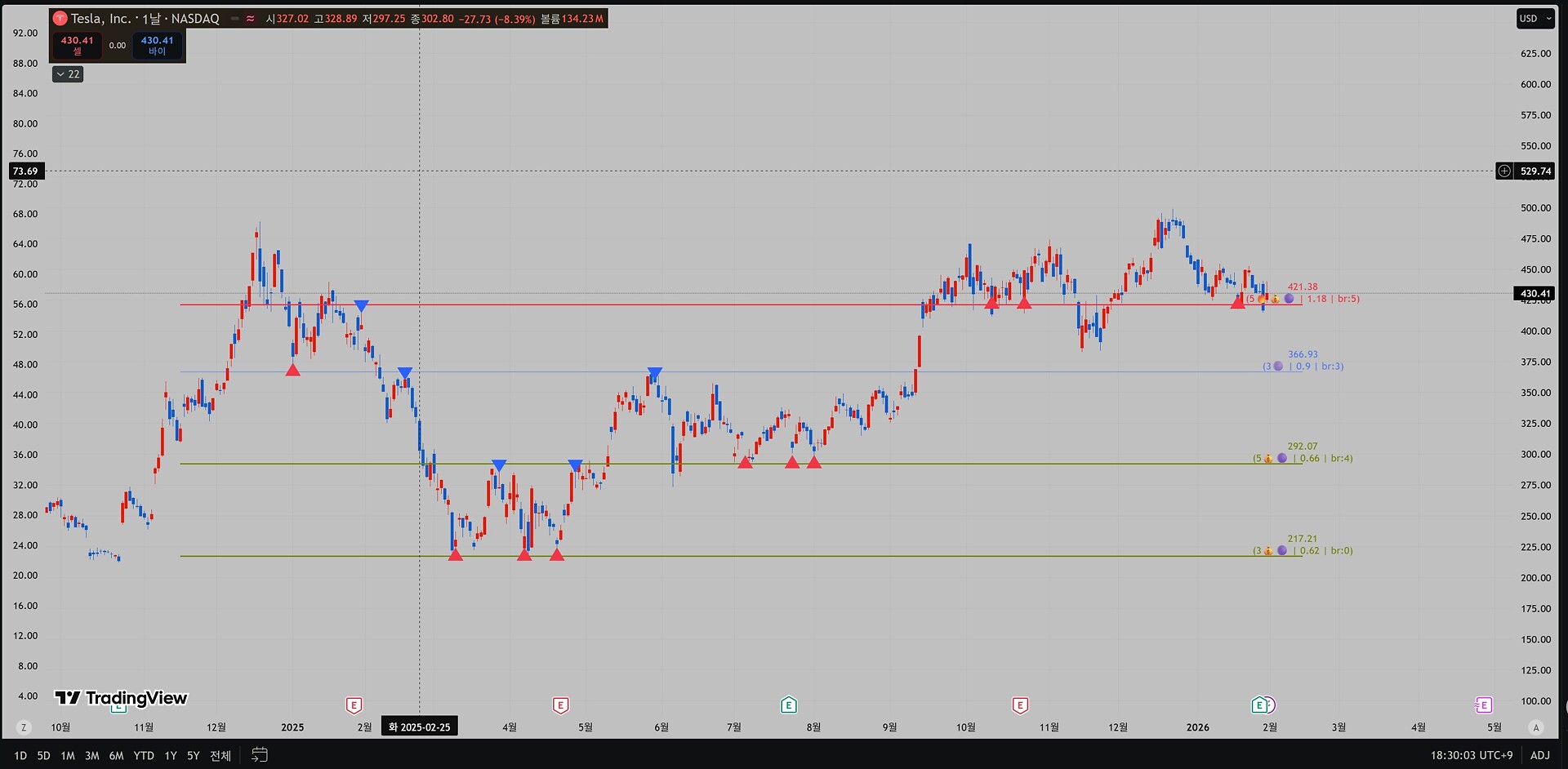Image resolution: width=1568 pixels, height=769 pixels.
Task: Select the 6M time range
Action: [x=117, y=756]
